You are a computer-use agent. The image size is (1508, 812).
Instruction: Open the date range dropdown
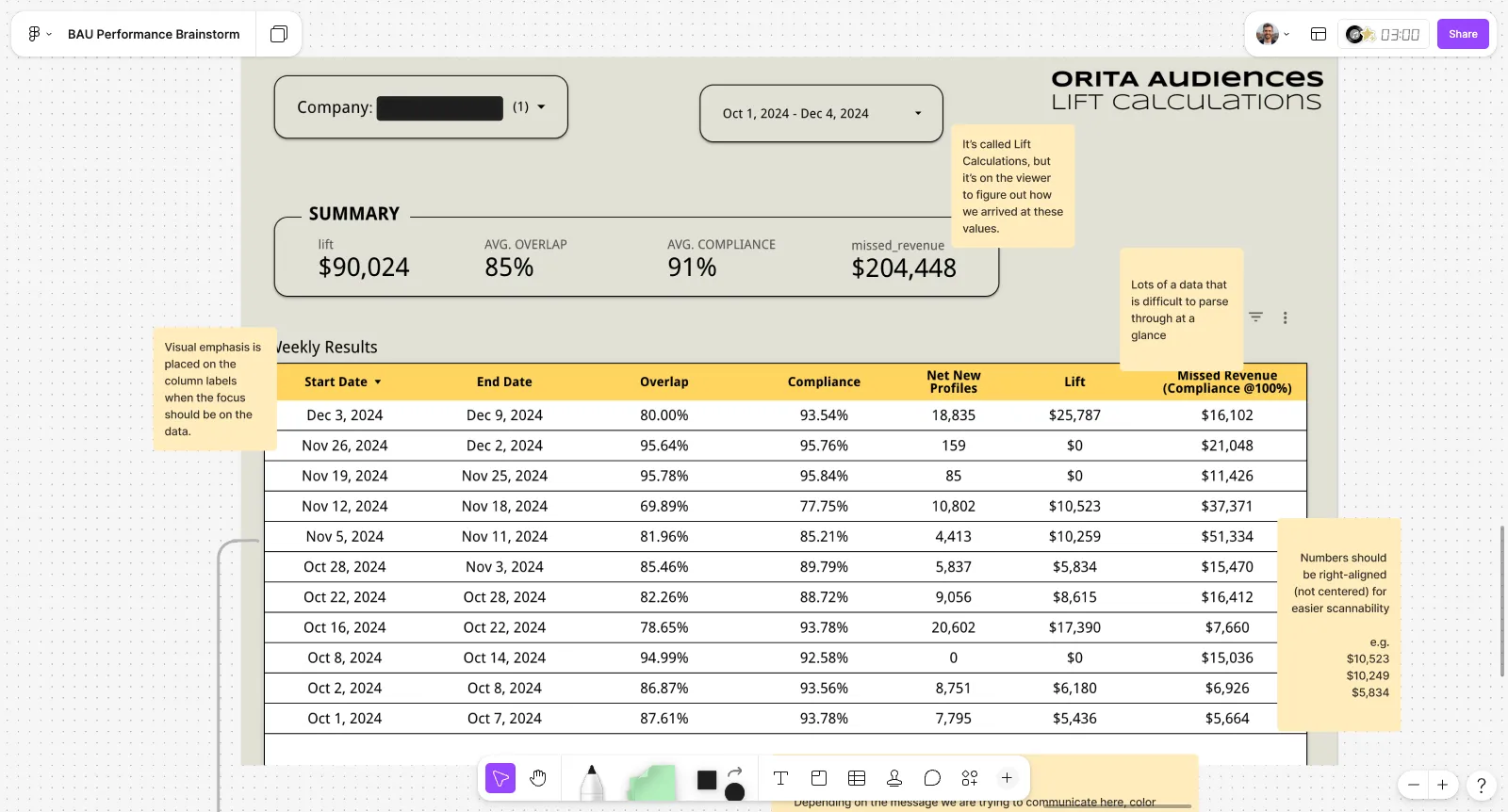[821, 114]
